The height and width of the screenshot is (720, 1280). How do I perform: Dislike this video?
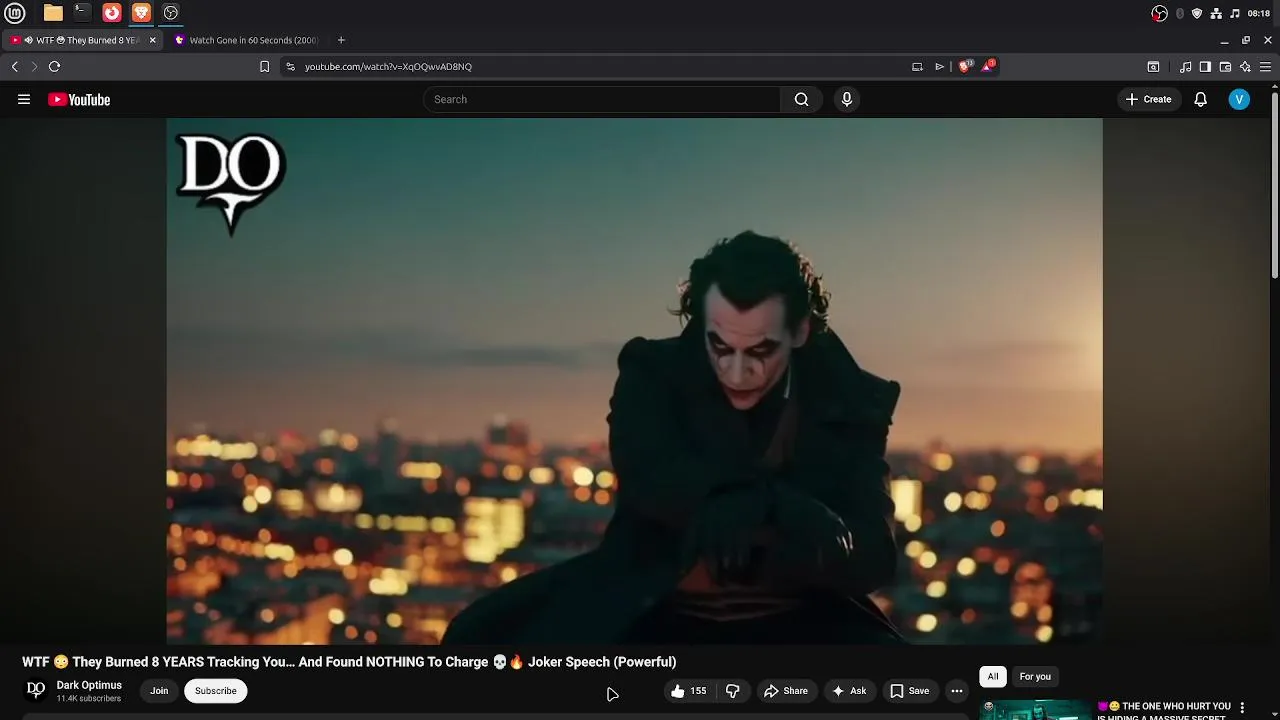pos(733,691)
